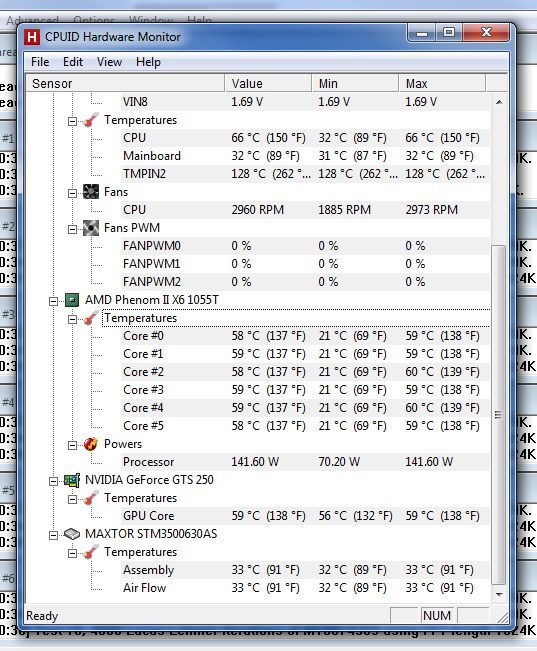Click the MAXTOR Temperatures thermometer icon
This screenshot has height=651, width=537.
tap(91, 552)
